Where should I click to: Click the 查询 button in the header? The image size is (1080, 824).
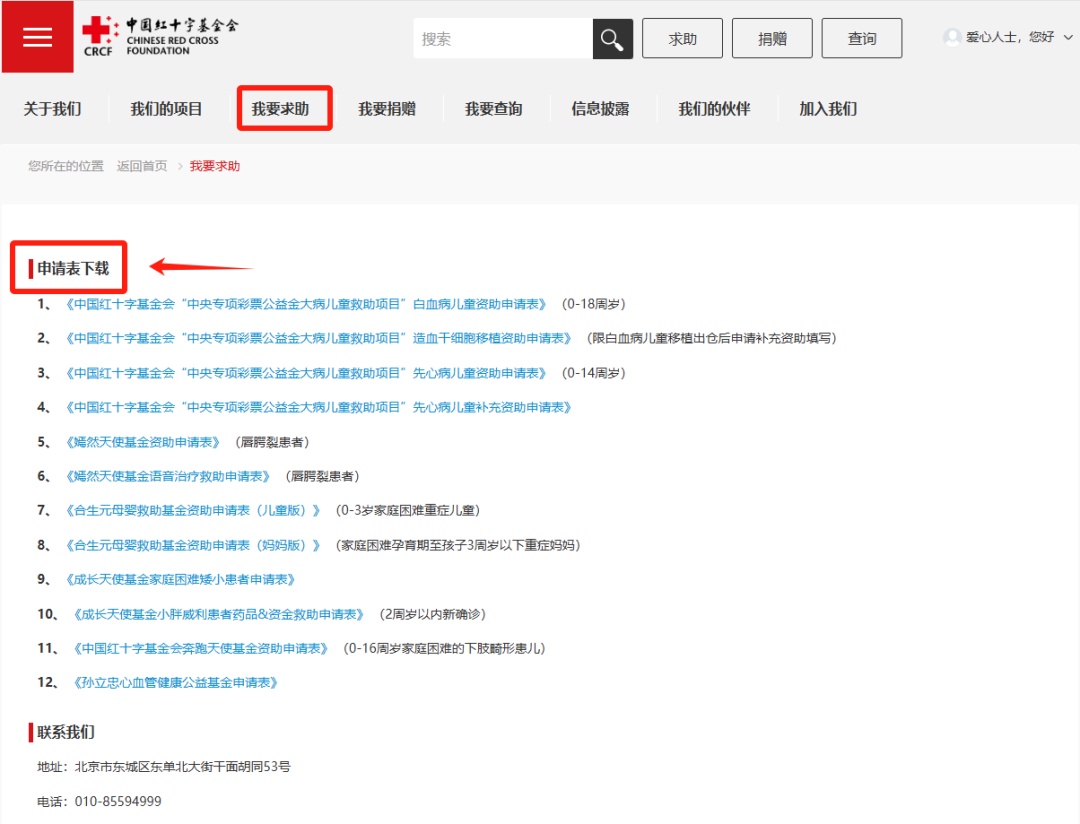tap(862, 38)
